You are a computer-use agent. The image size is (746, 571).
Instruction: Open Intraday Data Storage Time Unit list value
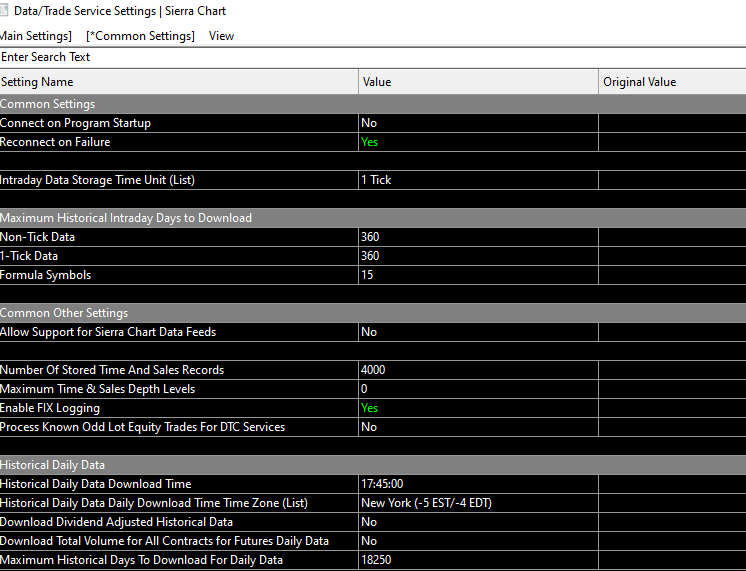(478, 180)
